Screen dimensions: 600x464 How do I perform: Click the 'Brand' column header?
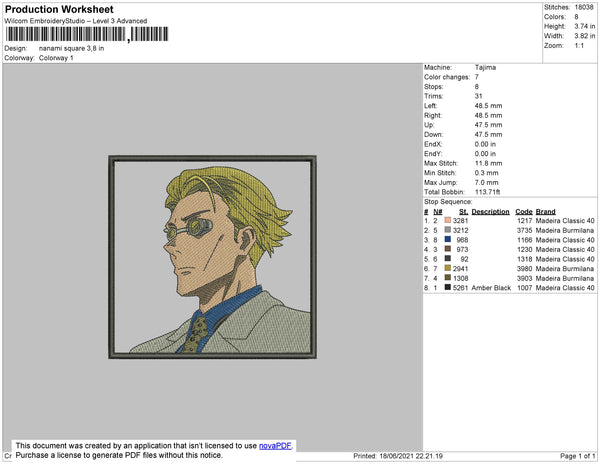coord(546,212)
